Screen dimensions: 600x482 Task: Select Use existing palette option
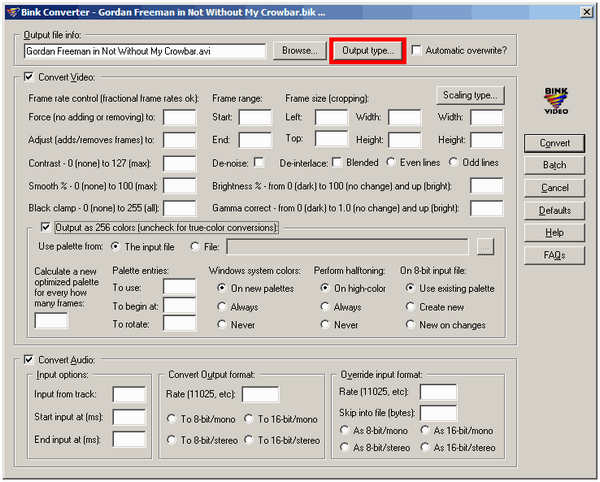410,288
